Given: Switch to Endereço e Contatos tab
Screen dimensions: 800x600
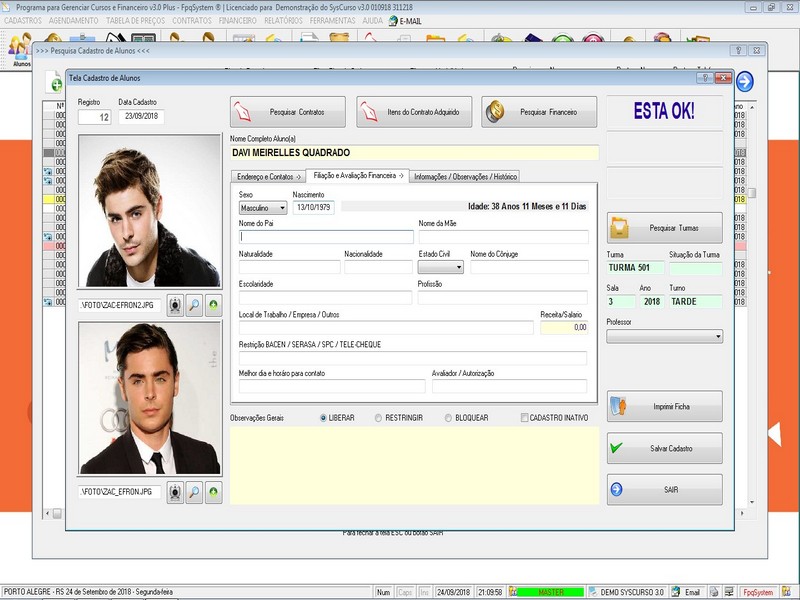Looking at the screenshot, I should pyautogui.click(x=268, y=177).
